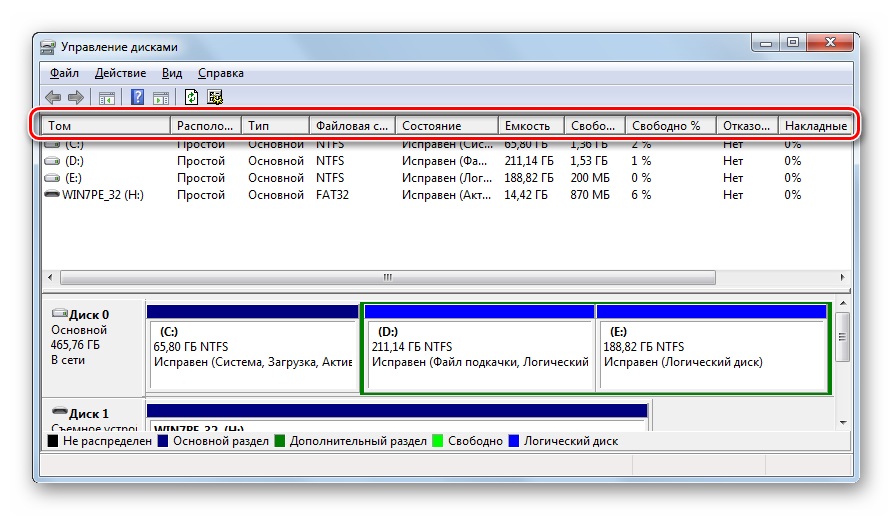Click the Состояние column header
The image size is (893, 516).
446,126
